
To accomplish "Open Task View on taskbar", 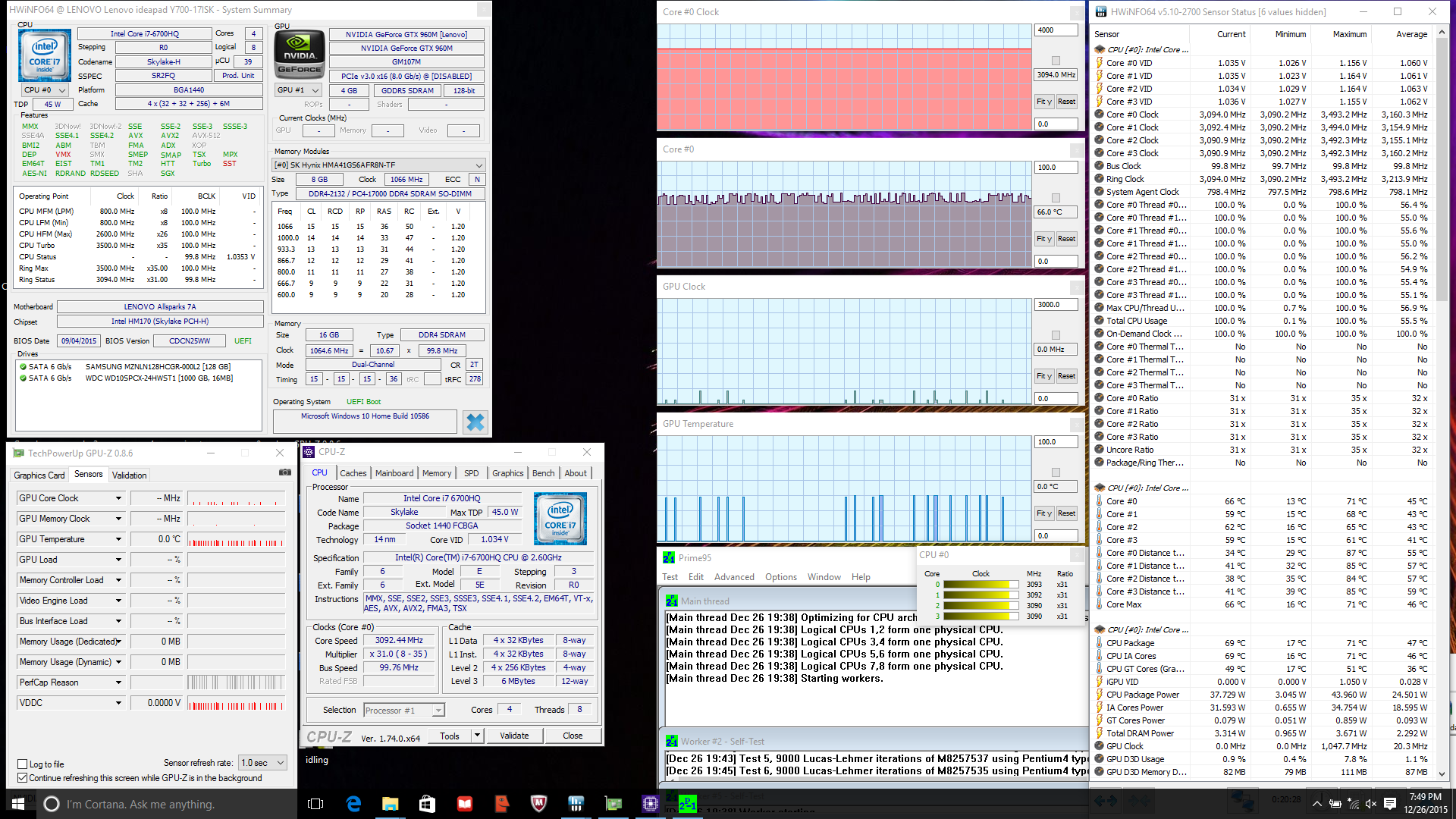I will pyautogui.click(x=316, y=804).
